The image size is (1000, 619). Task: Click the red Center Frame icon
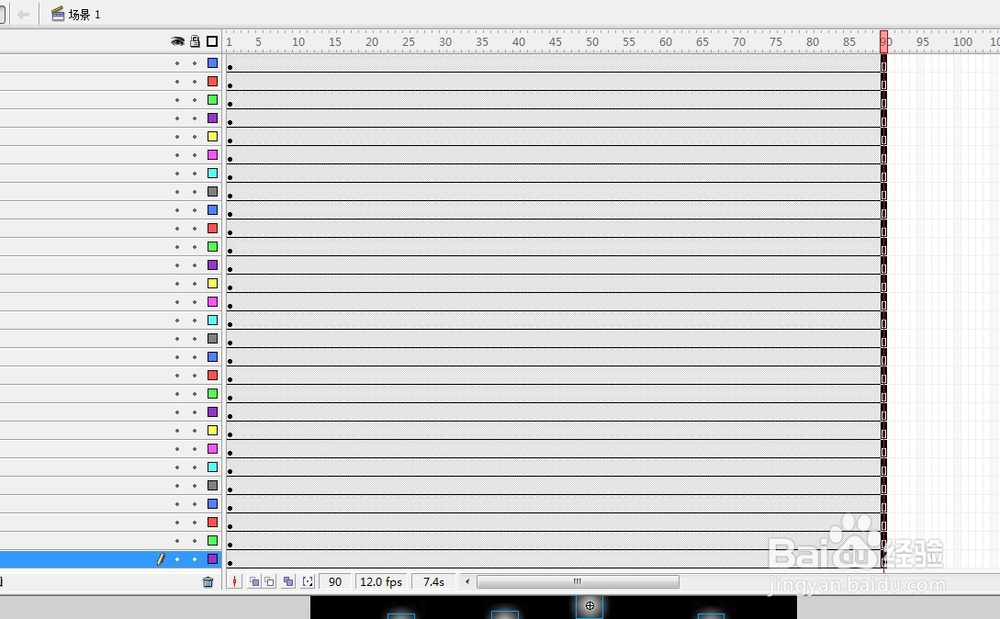[x=235, y=581]
